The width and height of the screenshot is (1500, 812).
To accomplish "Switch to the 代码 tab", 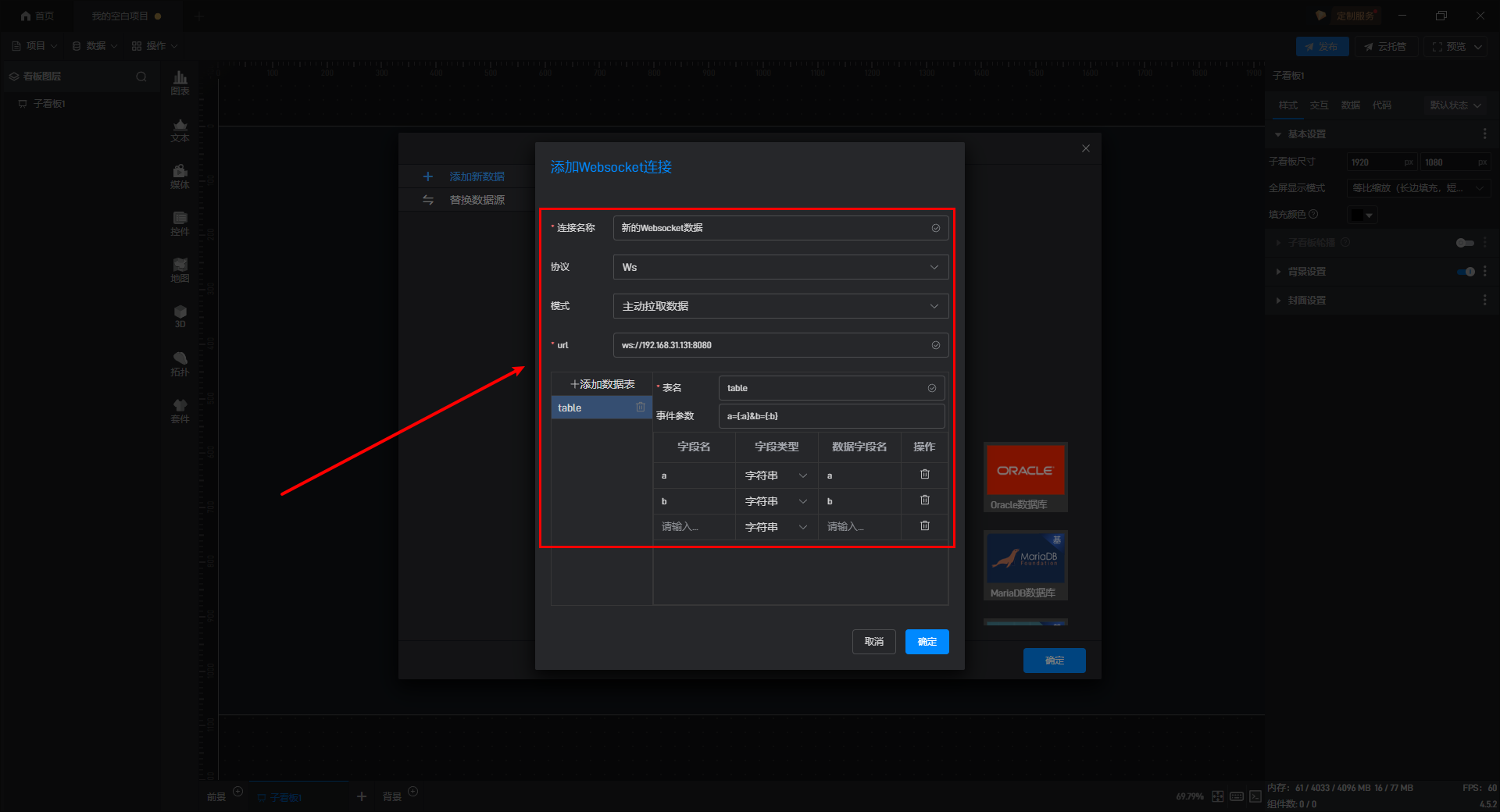I will click(x=1381, y=105).
